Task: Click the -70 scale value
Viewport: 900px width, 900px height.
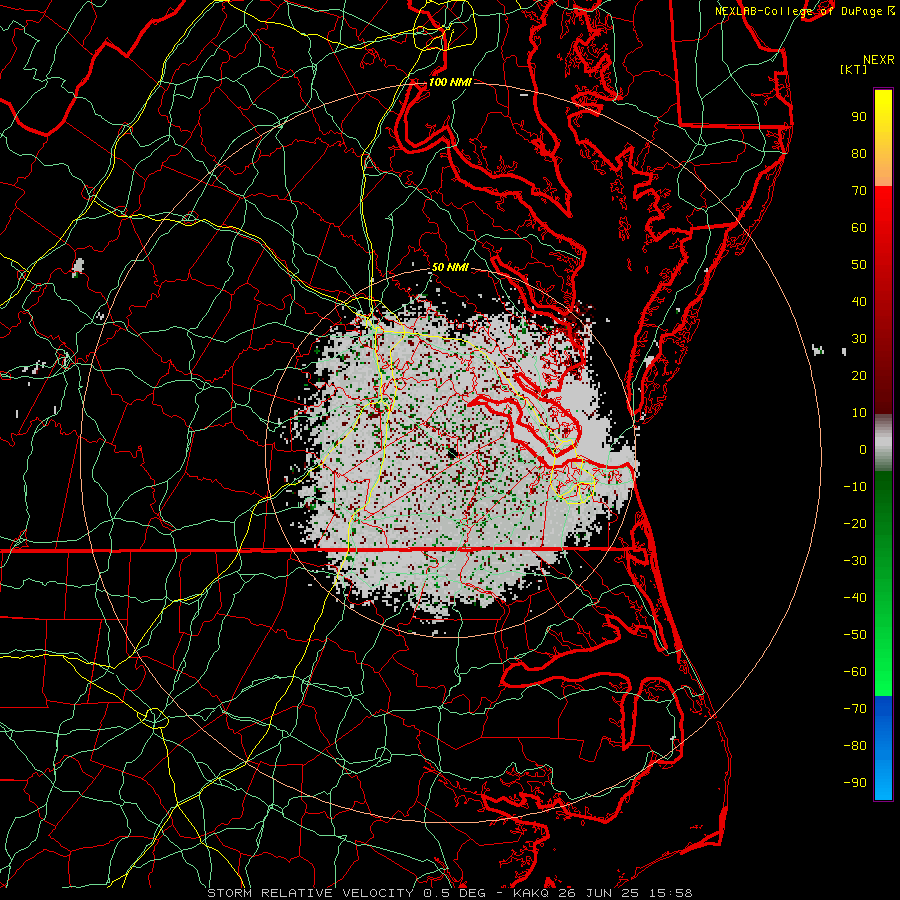Action: [855, 709]
